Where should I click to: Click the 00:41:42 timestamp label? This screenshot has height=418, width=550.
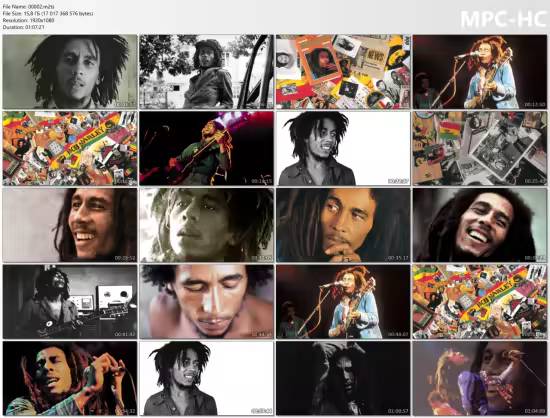(x=125, y=335)
